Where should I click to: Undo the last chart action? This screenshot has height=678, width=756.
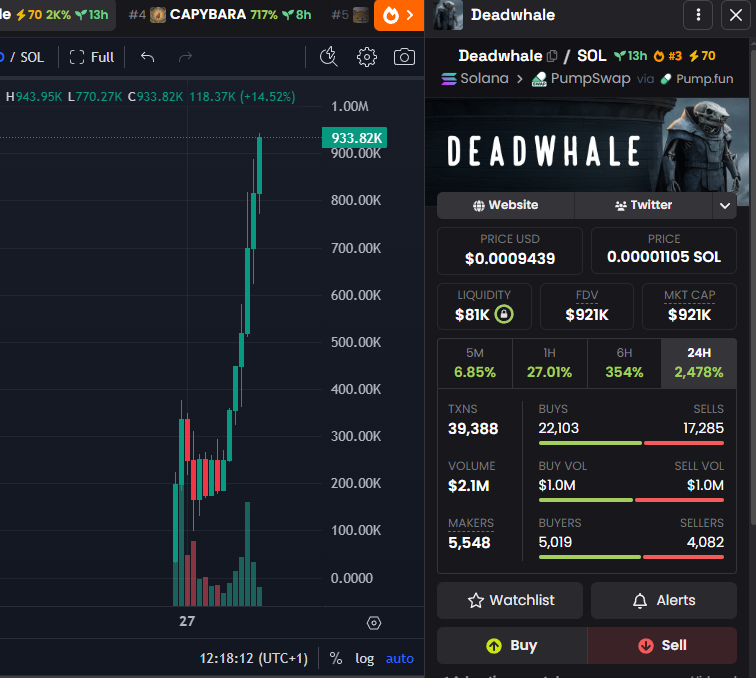point(148,57)
